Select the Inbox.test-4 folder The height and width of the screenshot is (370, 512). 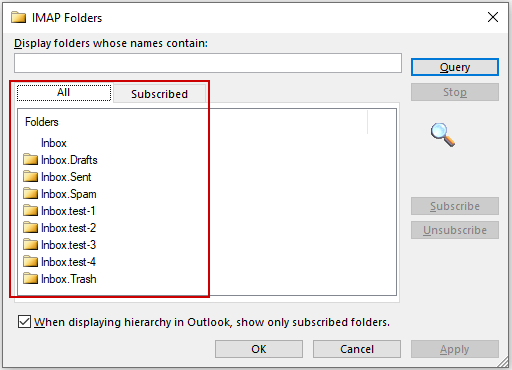(60, 262)
